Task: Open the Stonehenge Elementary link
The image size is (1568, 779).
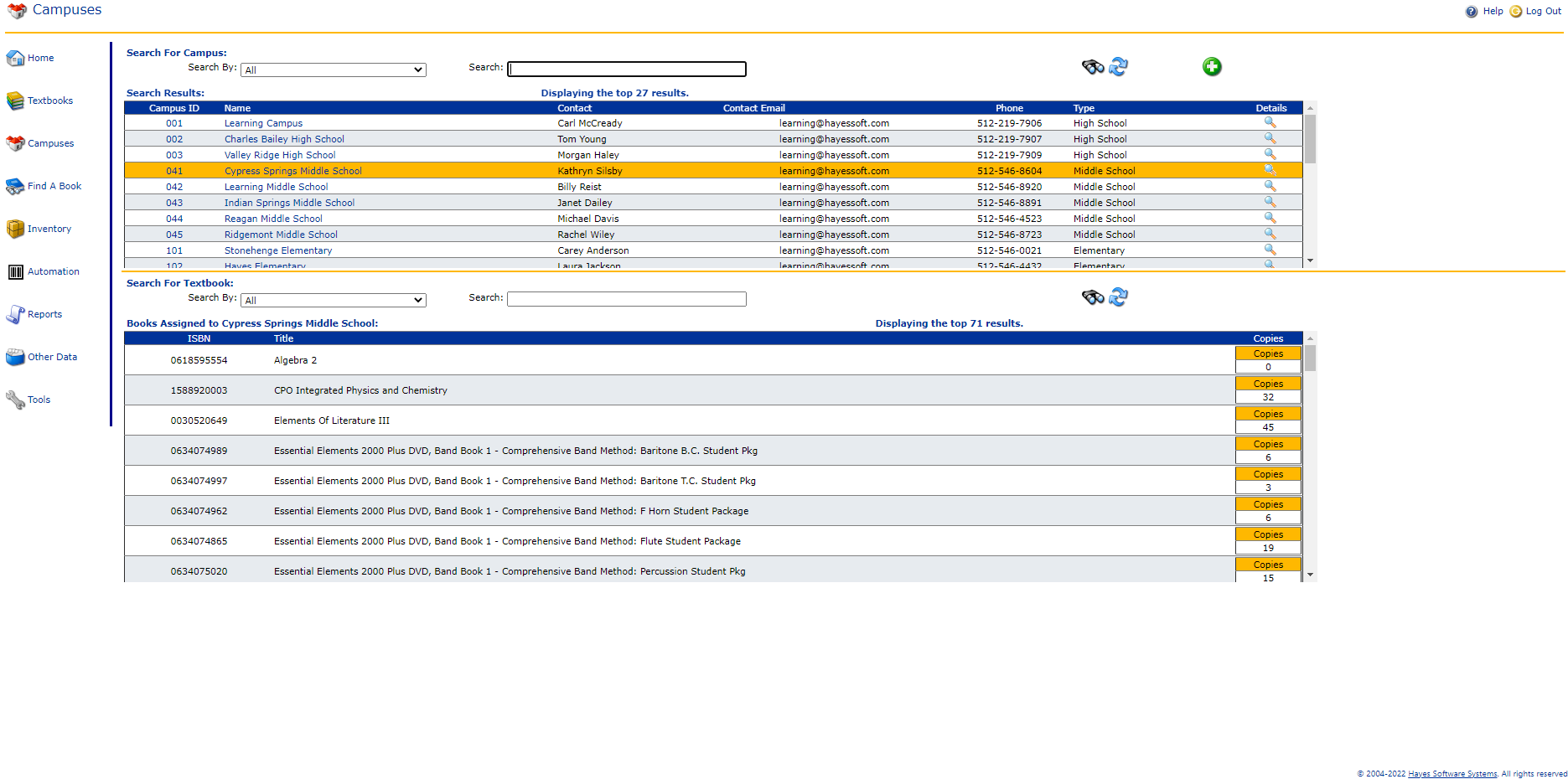Action: [x=278, y=250]
